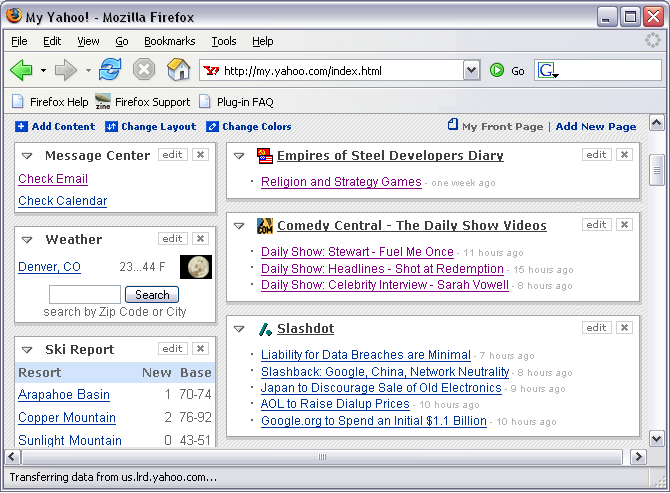The width and height of the screenshot is (670, 493).
Task: Open the Edit menu
Action: click(52, 41)
